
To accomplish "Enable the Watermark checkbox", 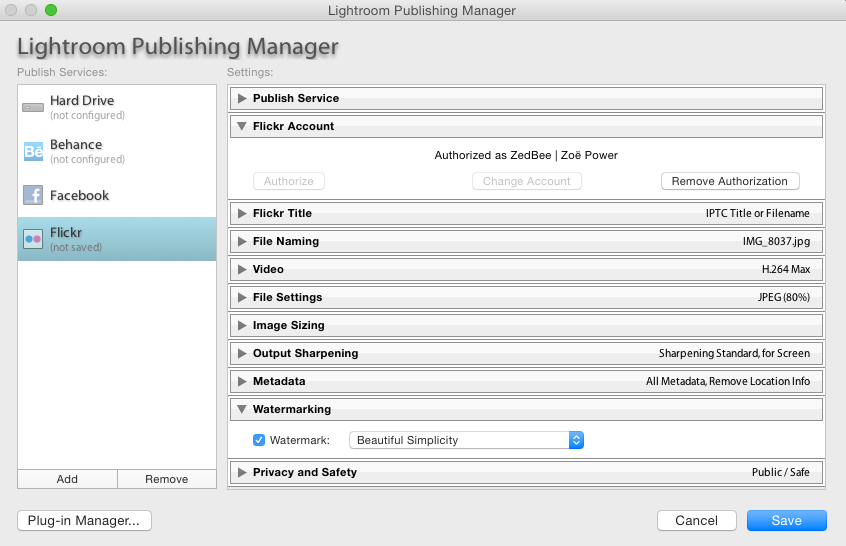I will click(259, 440).
